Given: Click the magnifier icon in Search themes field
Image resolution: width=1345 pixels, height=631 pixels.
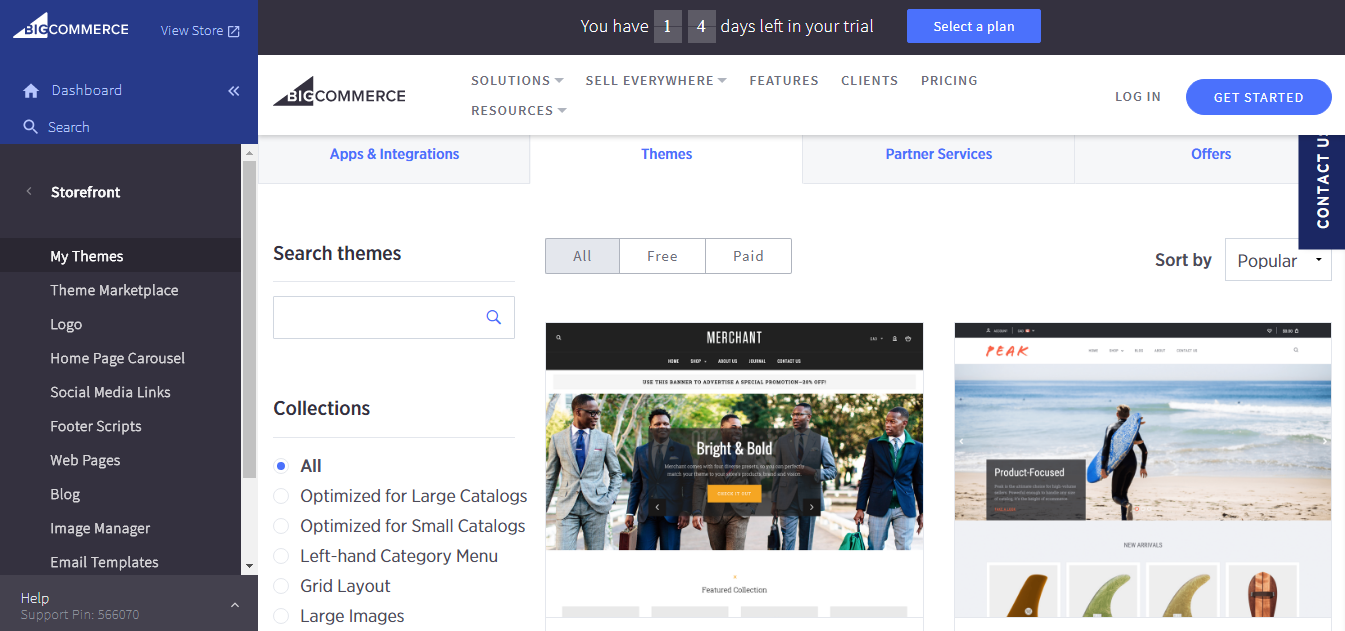Looking at the screenshot, I should pos(493,316).
